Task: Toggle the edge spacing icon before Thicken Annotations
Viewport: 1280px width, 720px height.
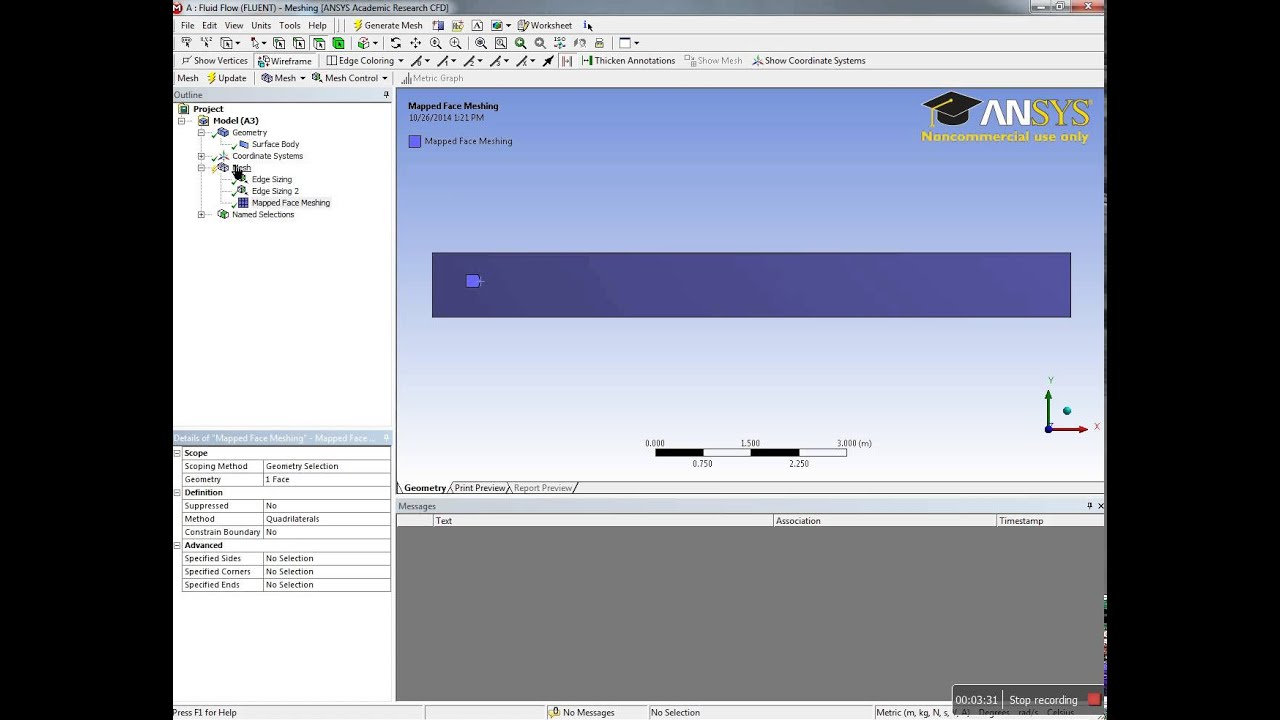Action: click(x=567, y=60)
